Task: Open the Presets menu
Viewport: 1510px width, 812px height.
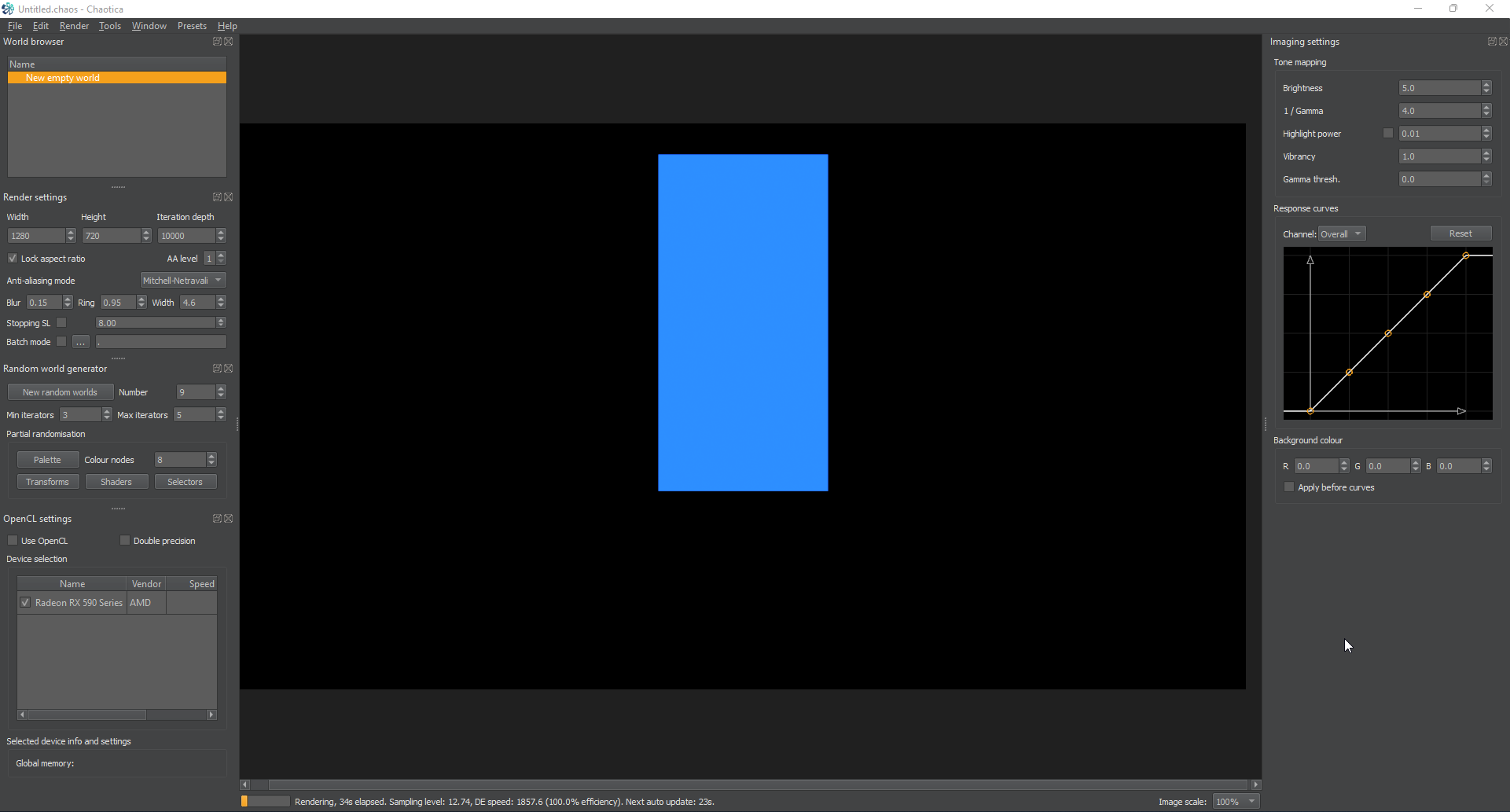Action: pyautogui.click(x=192, y=26)
